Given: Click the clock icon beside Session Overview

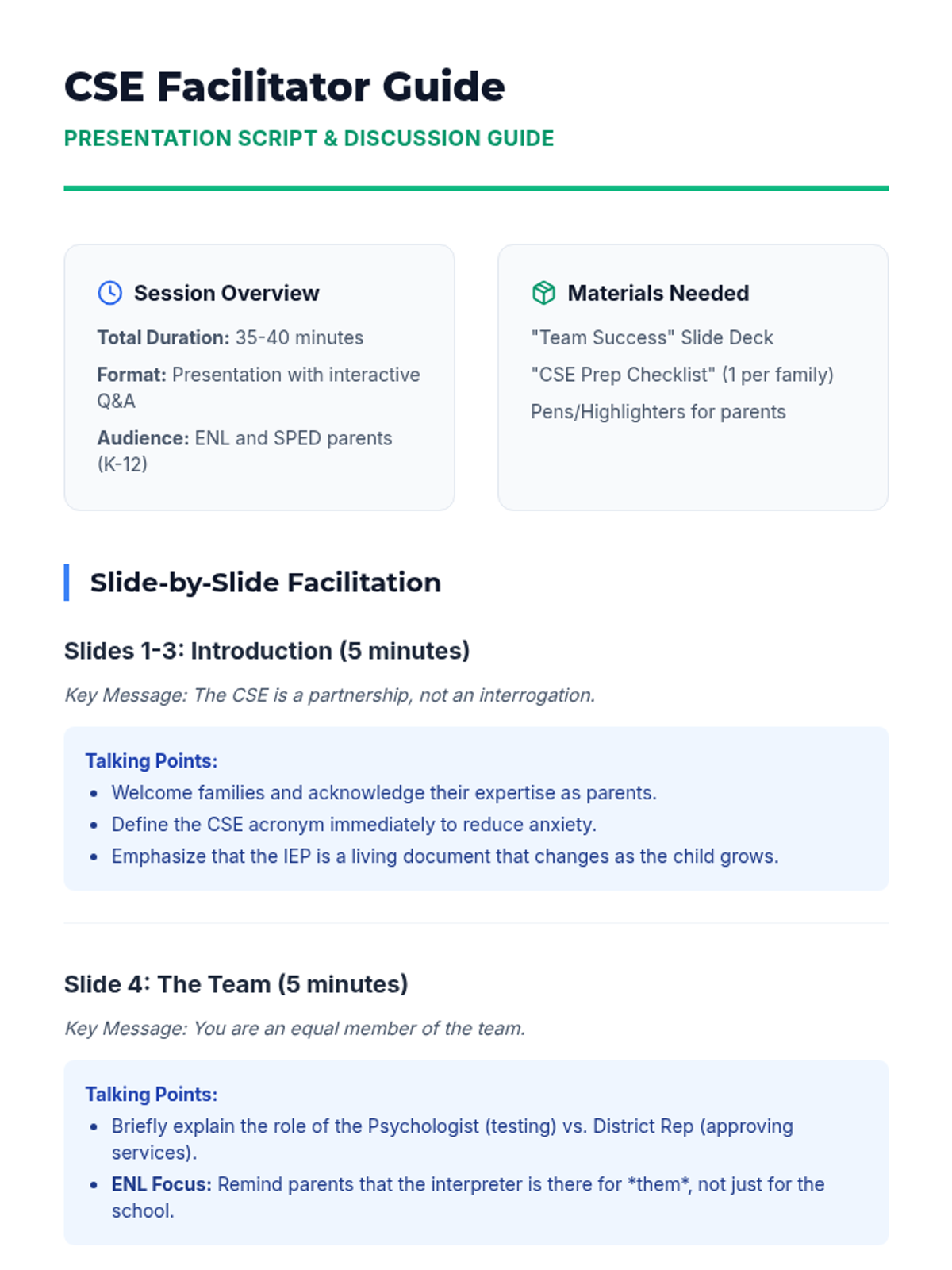Looking at the screenshot, I should coord(109,293).
